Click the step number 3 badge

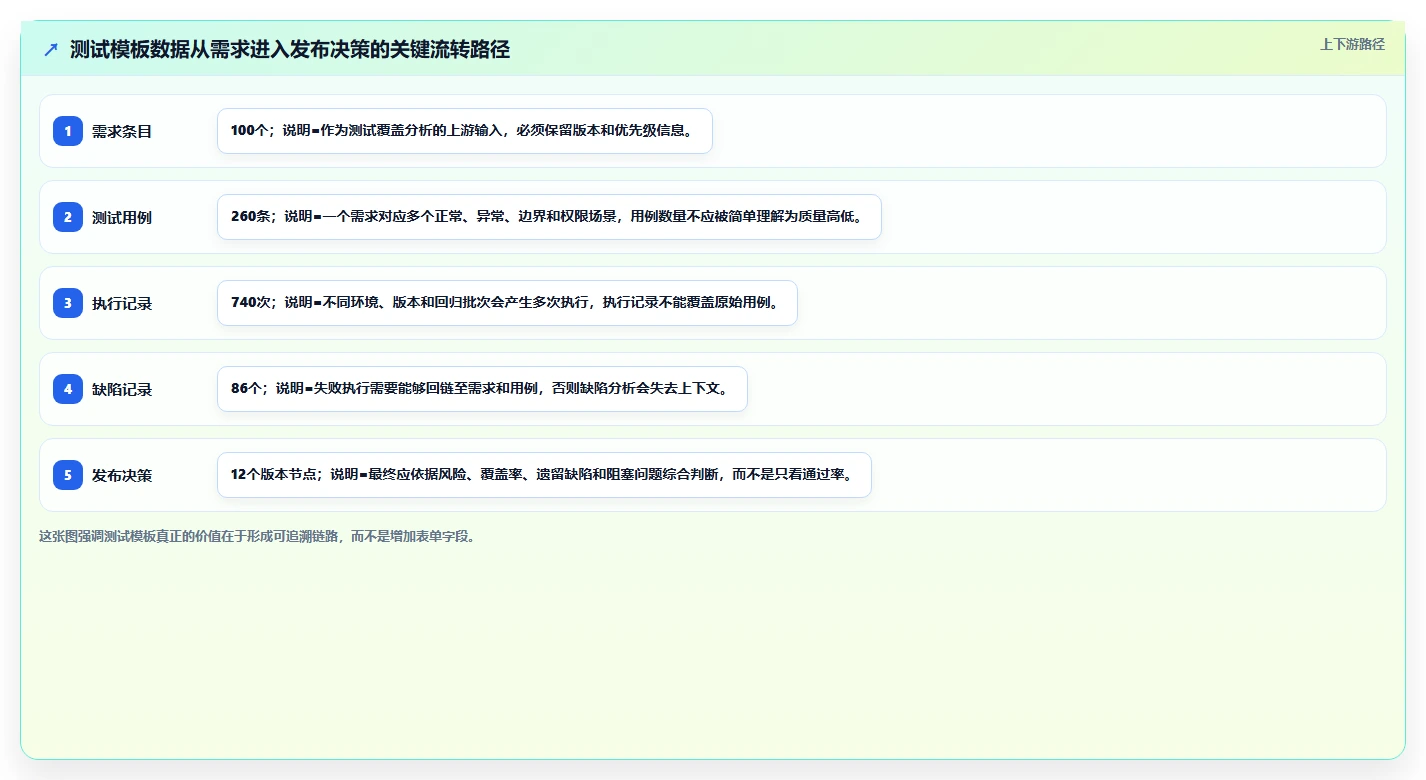click(x=68, y=303)
